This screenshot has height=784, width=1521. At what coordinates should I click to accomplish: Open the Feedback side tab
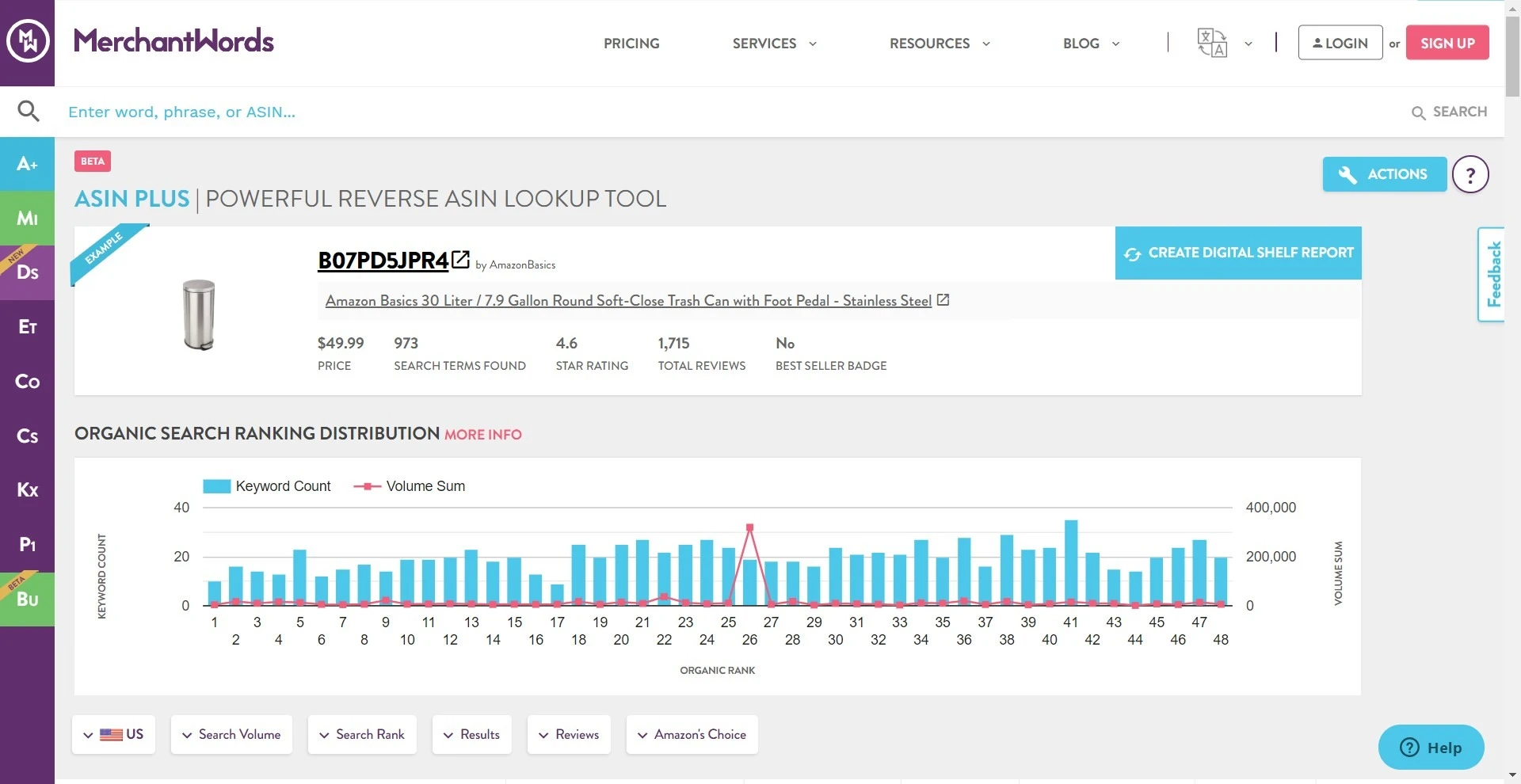click(x=1492, y=274)
